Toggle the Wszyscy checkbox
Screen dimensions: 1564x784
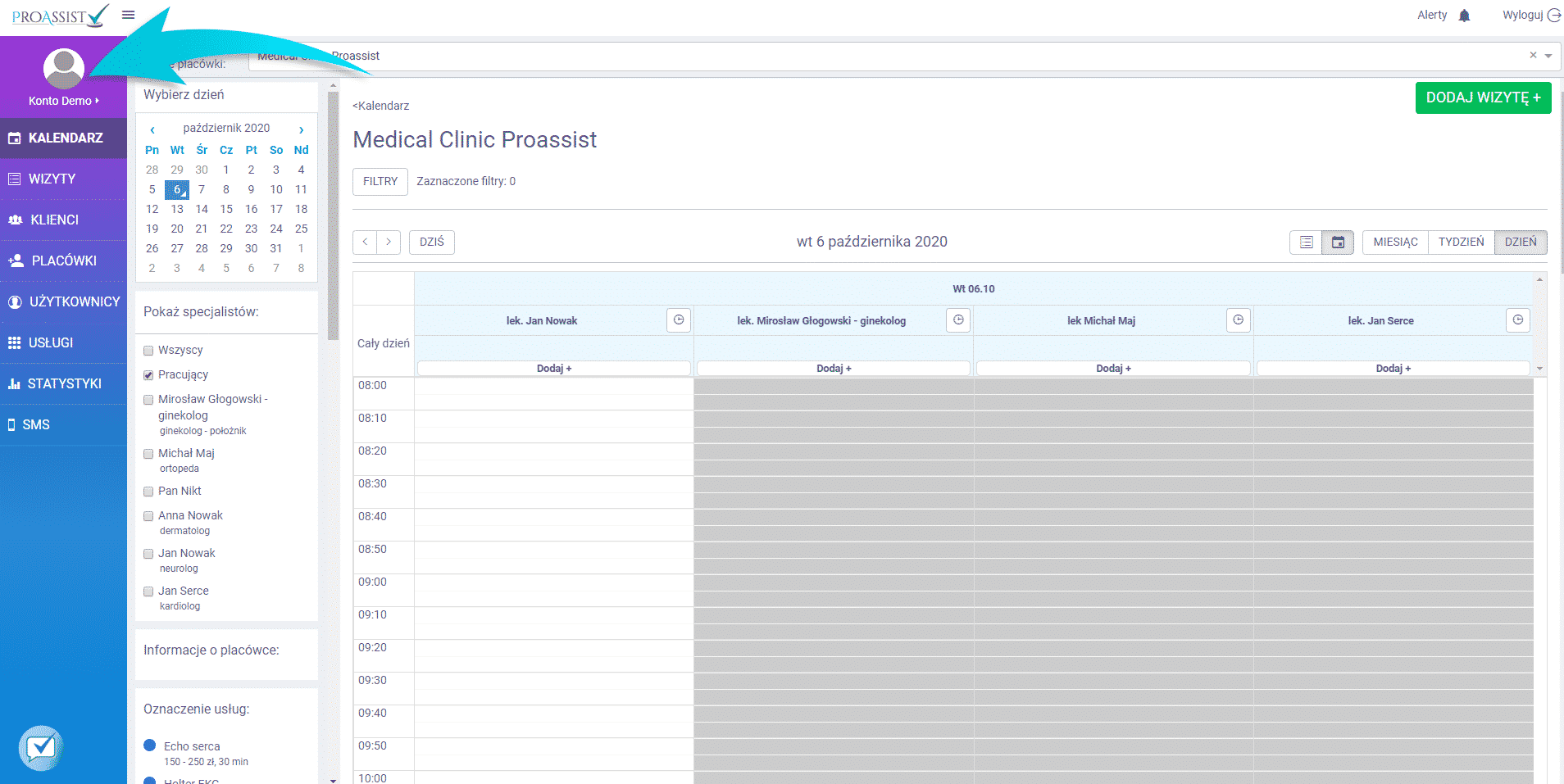coord(148,351)
